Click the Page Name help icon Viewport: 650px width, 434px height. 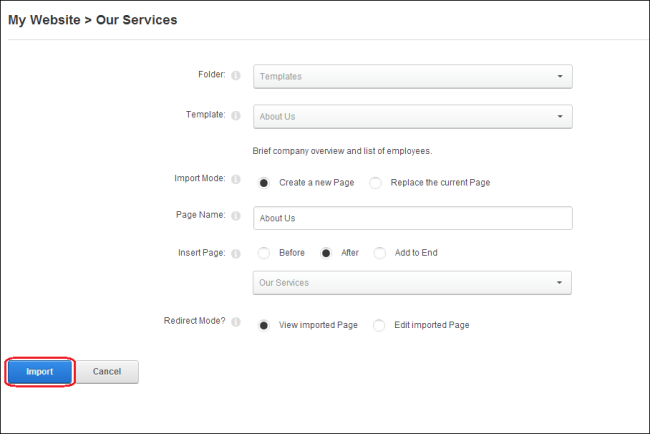pyautogui.click(x=236, y=216)
